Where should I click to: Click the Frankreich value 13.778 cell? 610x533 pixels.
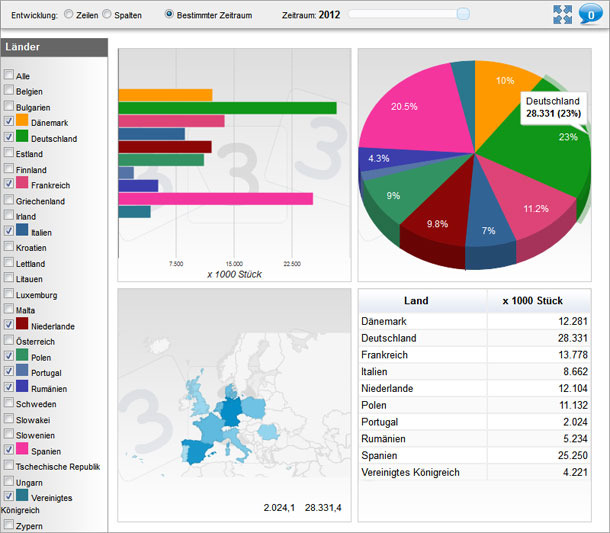(x=539, y=355)
